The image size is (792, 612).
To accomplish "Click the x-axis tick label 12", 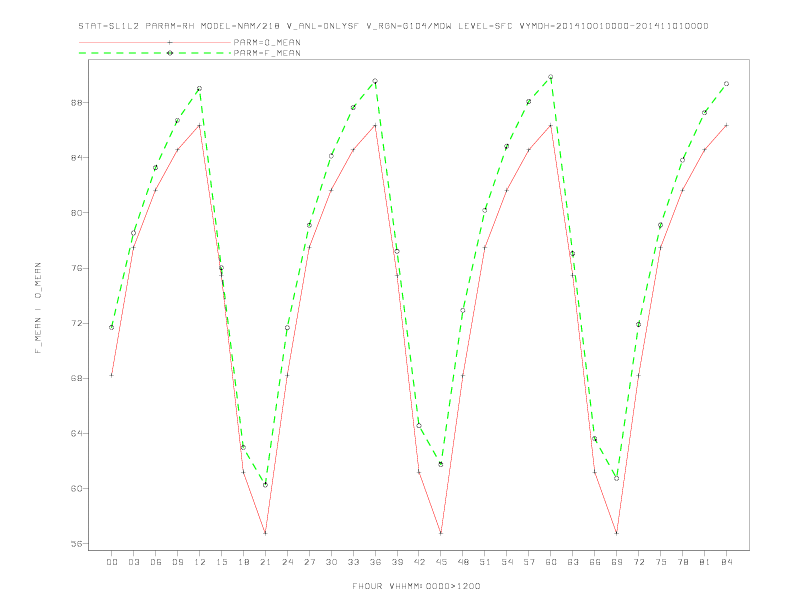I will click(200, 562).
